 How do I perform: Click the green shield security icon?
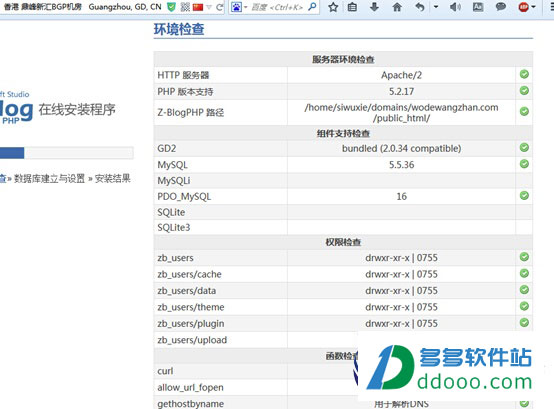[171, 7]
